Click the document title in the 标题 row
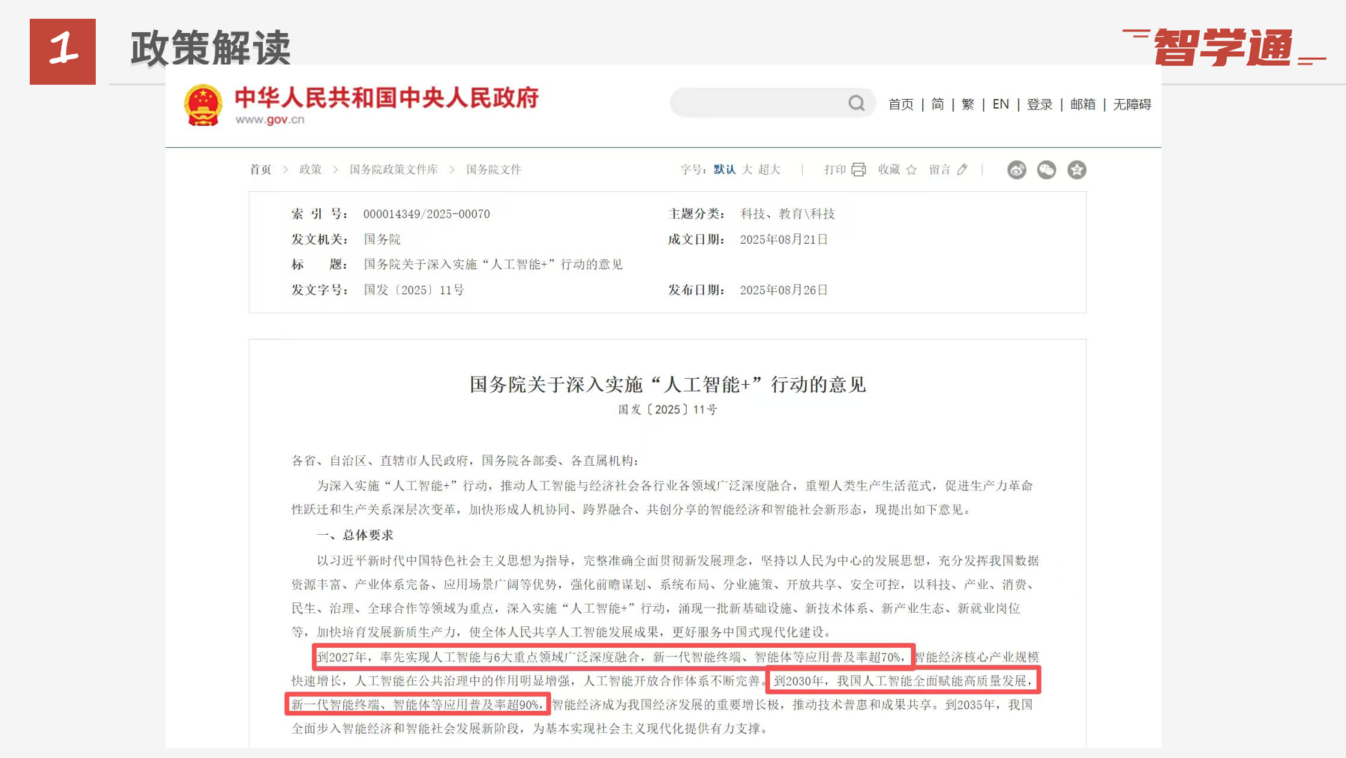This screenshot has width=1346, height=758. (x=493, y=265)
